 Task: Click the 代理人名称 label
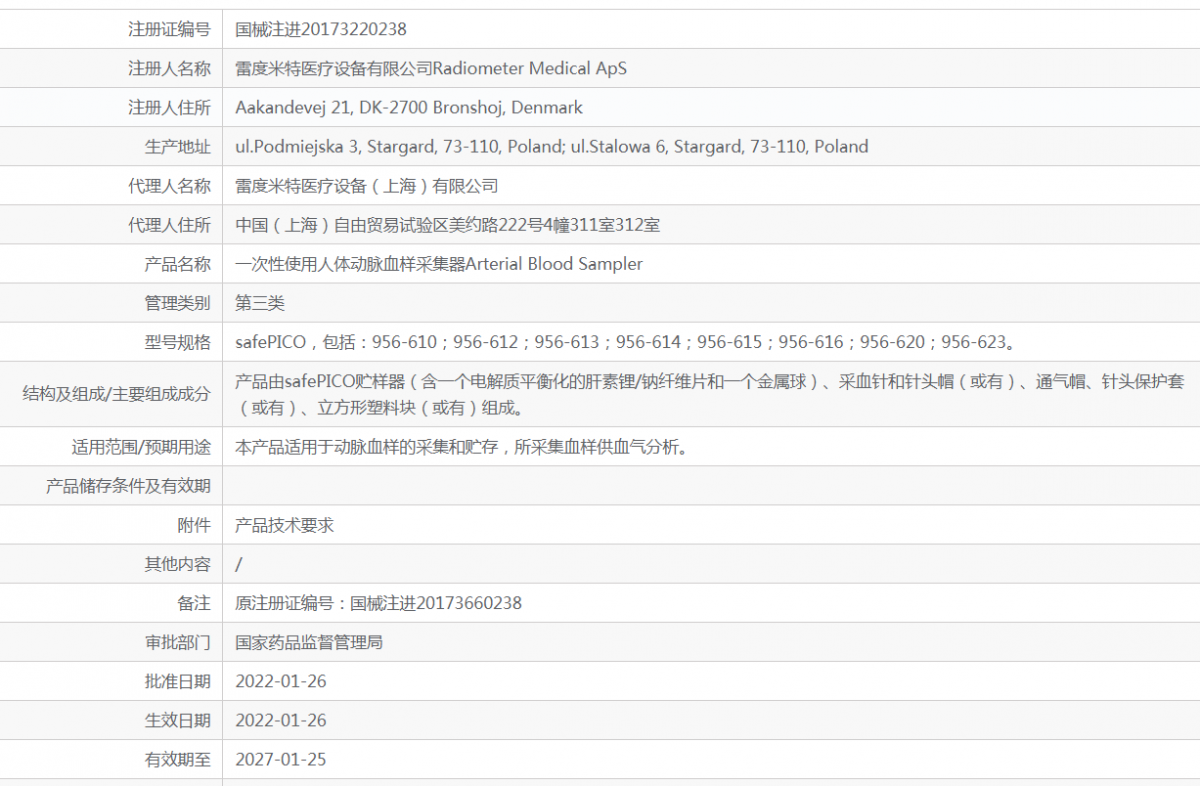pos(169,186)
